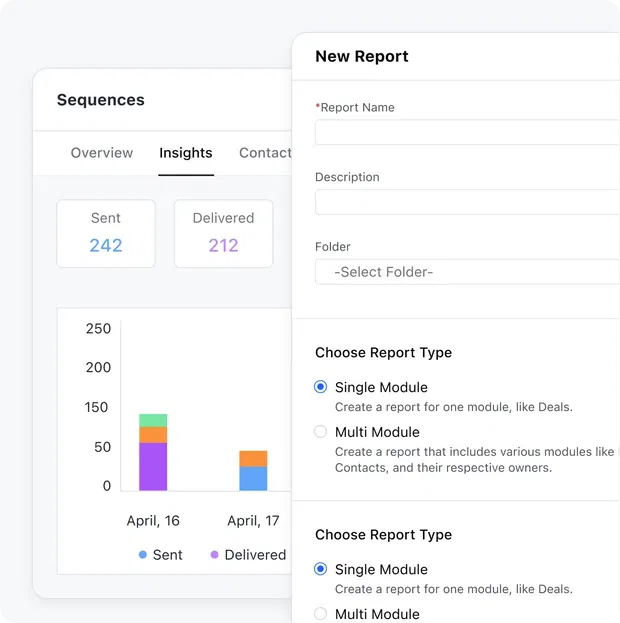Click the purple Delivered legend dot
This screenshot has height=623, width=620.
tap(215, 554)
